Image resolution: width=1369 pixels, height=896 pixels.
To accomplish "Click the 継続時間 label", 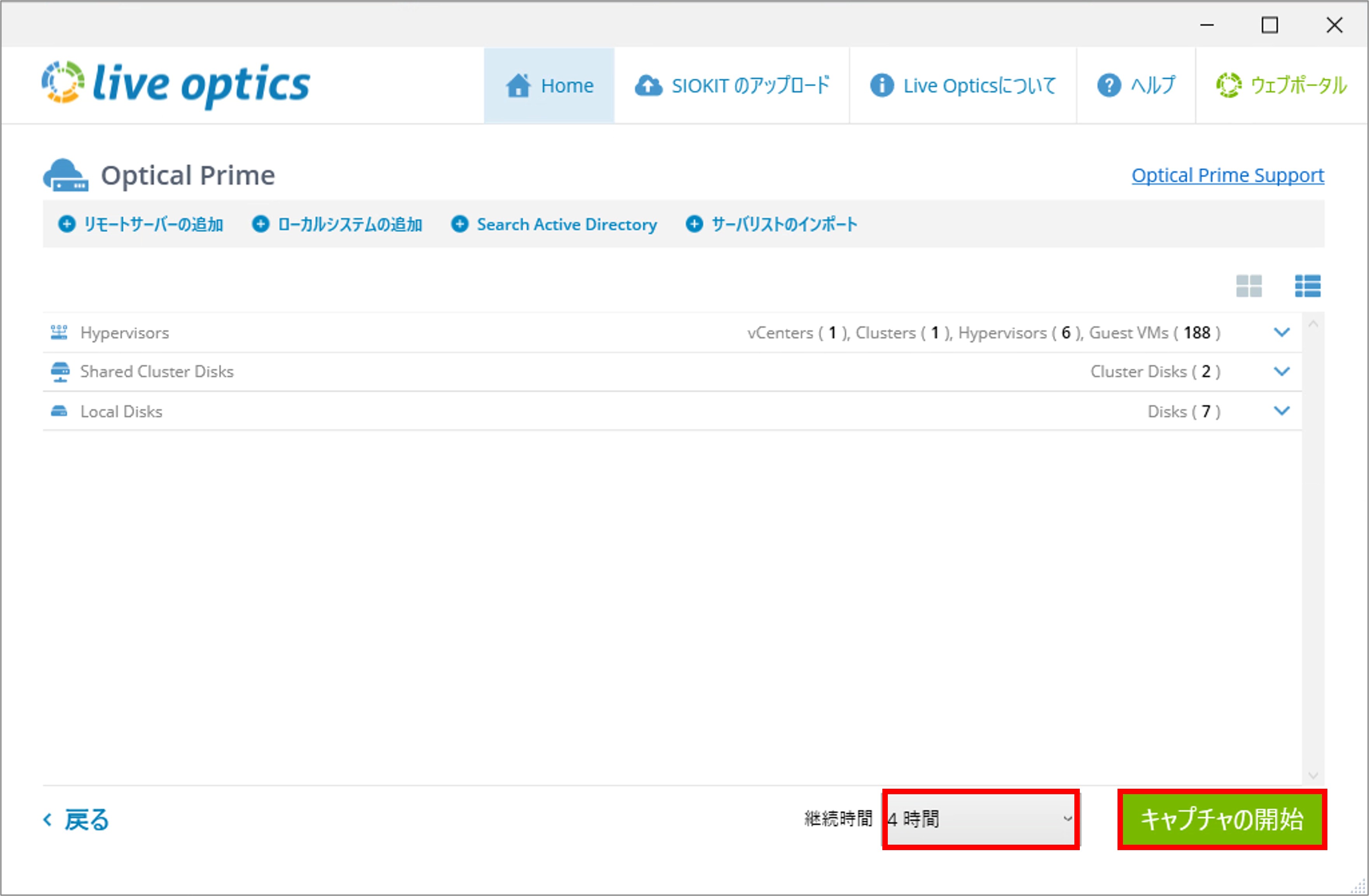I will pyautogui.click(x=838, y=819).
